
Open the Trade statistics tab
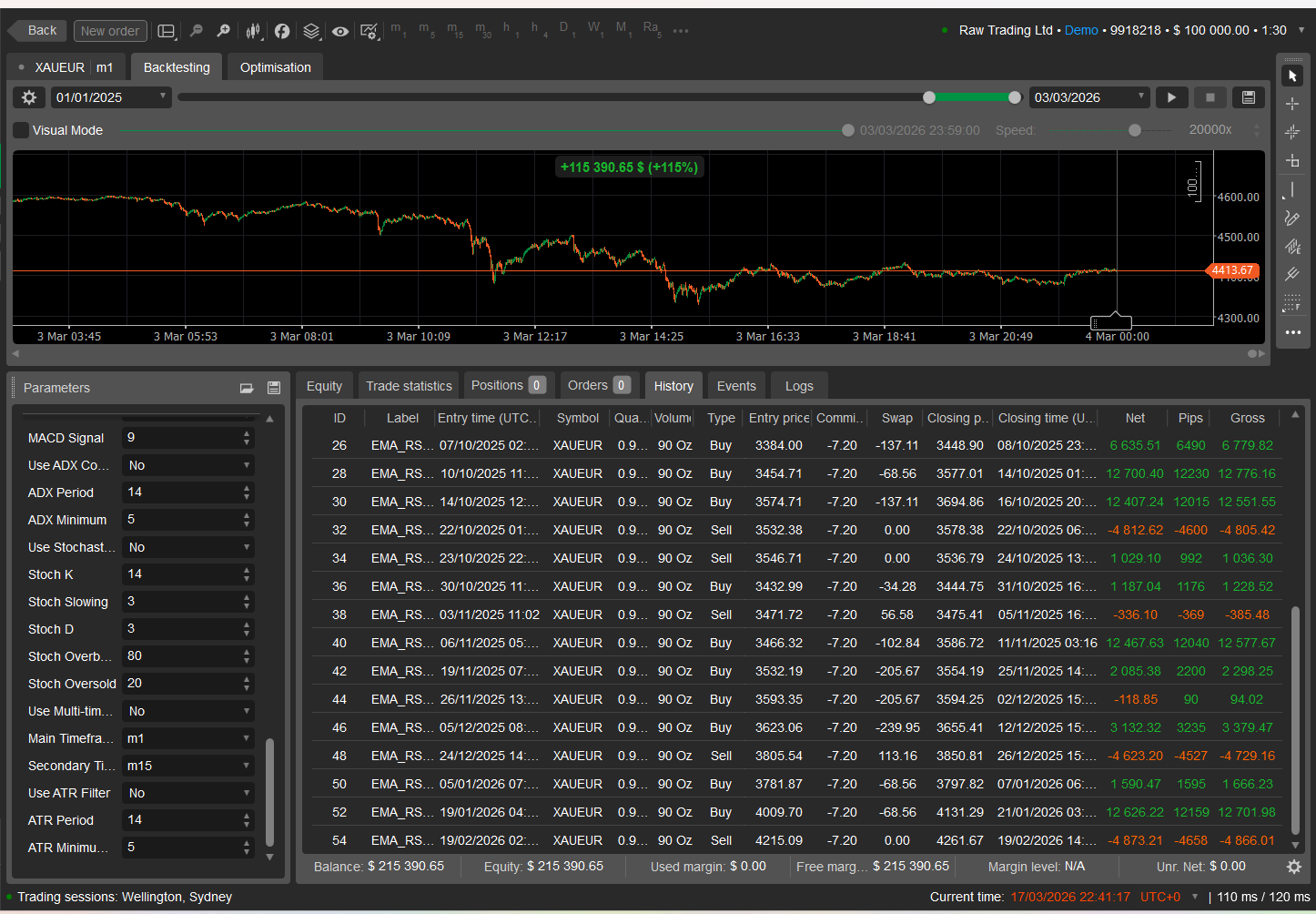pyautogui.click(x=409, y=386)
